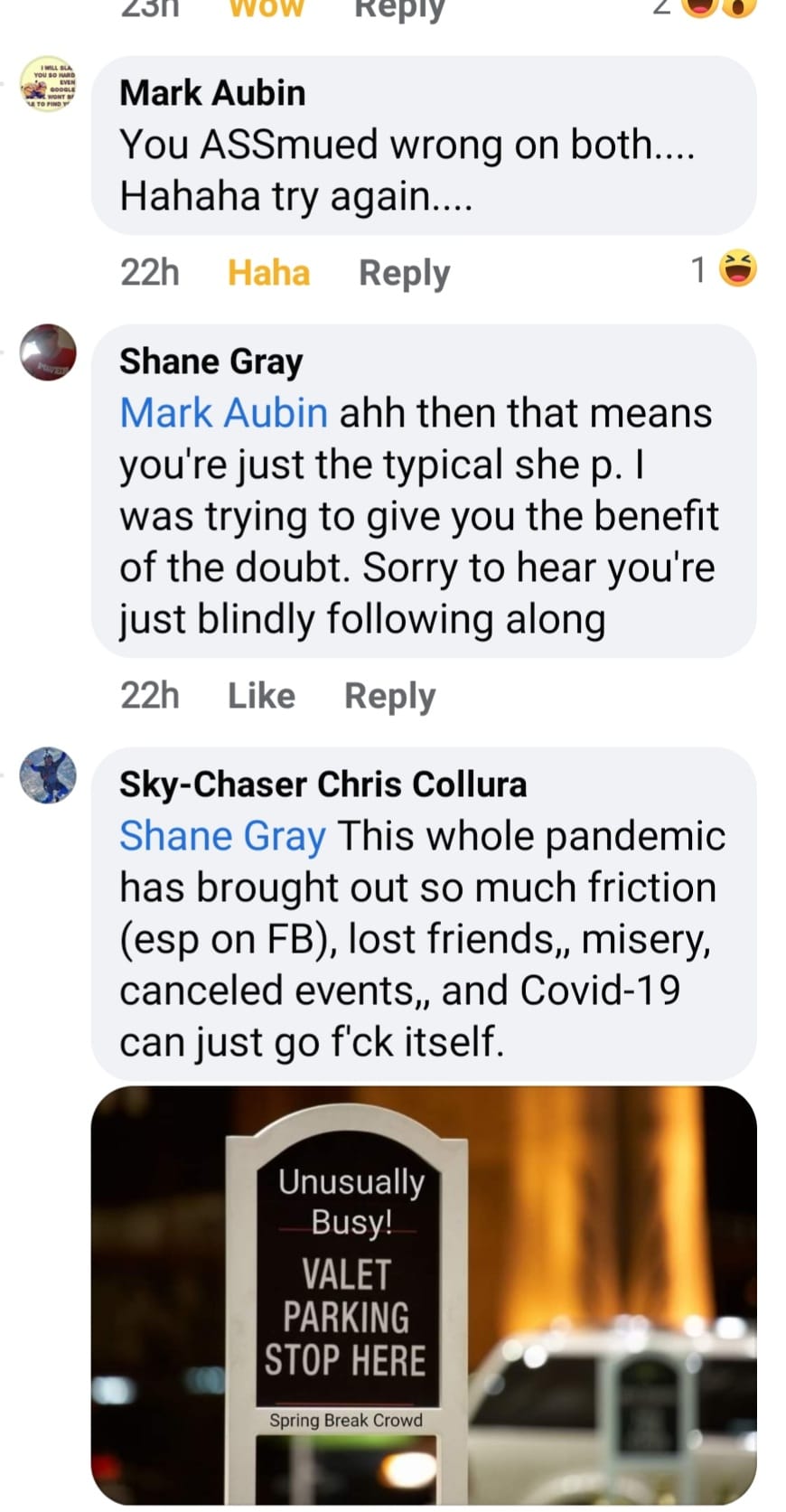Reply to Shane Gray's comment
Screen dimensions: 786x1512
[x=389, y=695]
